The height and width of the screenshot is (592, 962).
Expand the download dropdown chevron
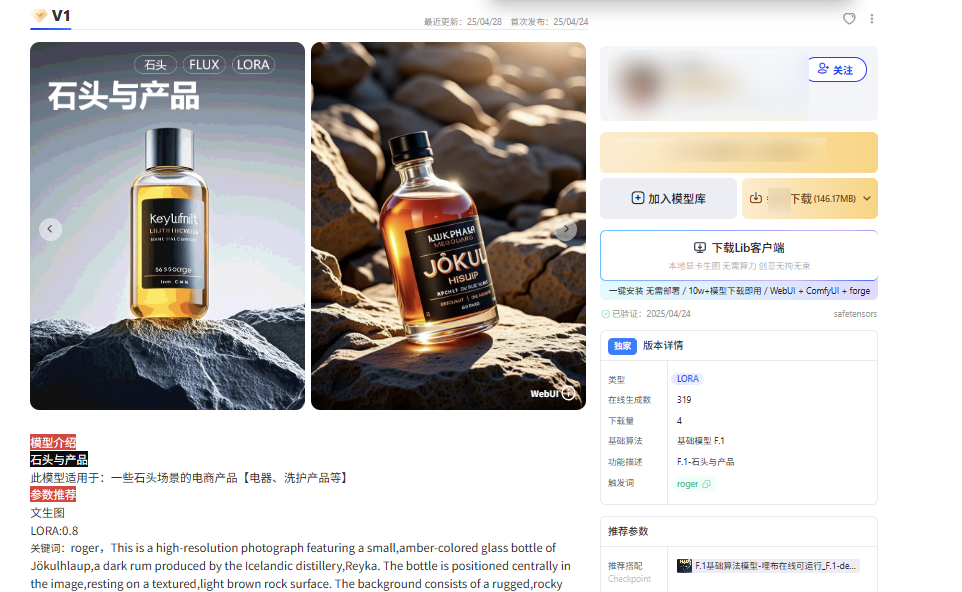pyautogui.click(x=867, y=198)
